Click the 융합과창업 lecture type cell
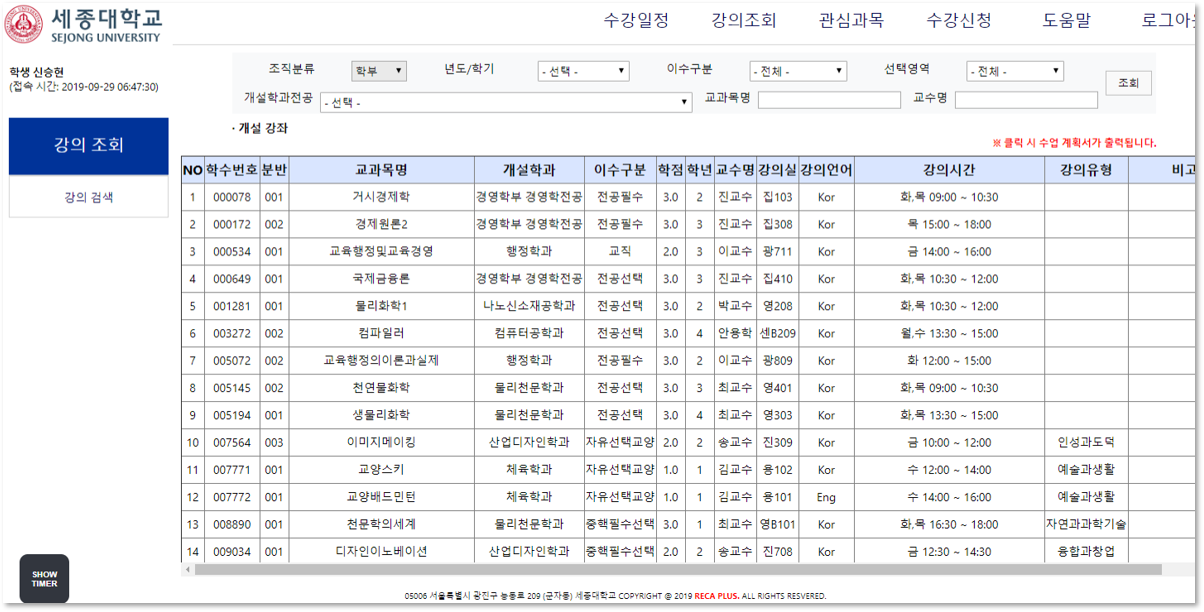This screenshot has height=612, width=1204. click(x=1086, y=551)
